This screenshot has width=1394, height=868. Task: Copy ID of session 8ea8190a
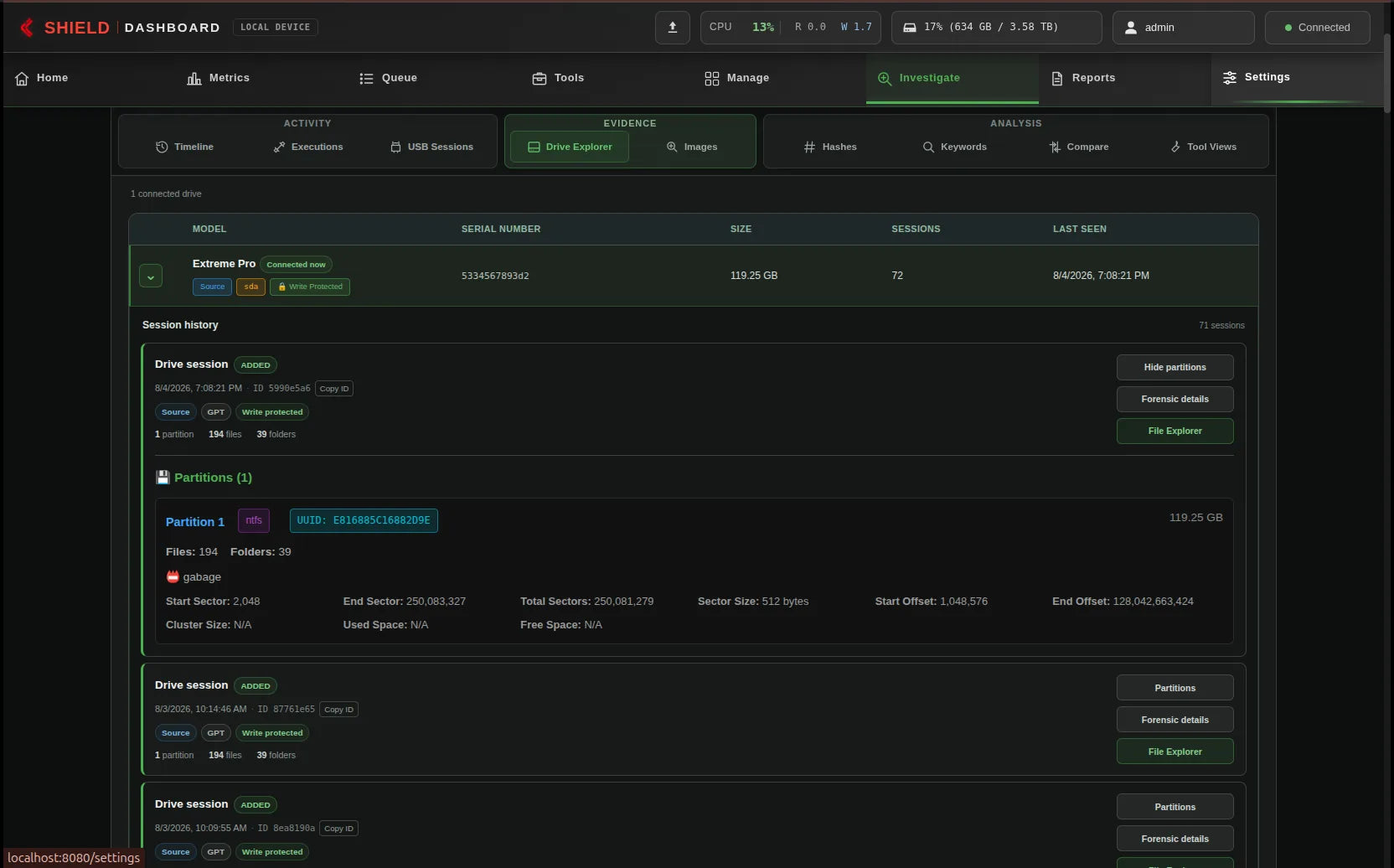(339, 829)
